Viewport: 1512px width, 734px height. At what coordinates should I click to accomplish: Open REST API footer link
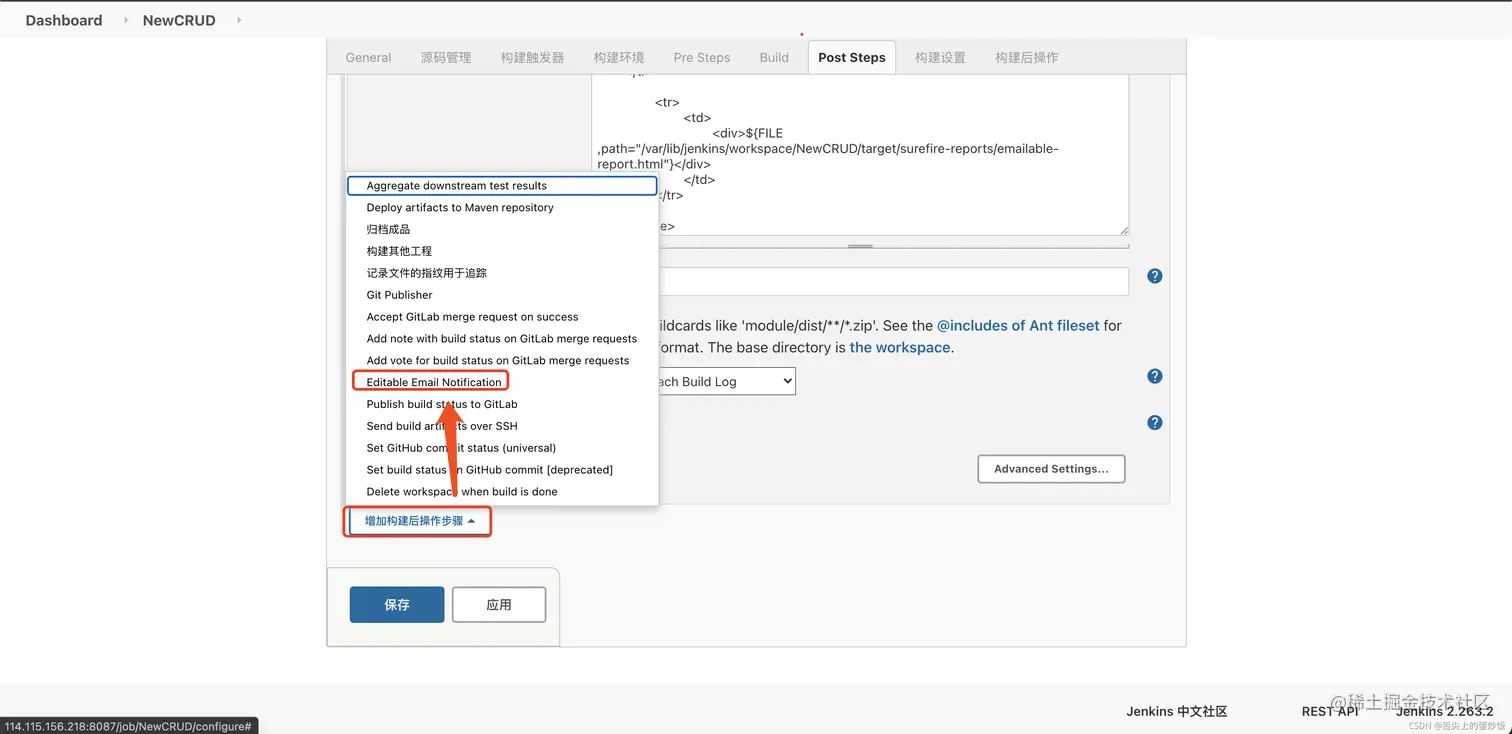[1330, 711]
